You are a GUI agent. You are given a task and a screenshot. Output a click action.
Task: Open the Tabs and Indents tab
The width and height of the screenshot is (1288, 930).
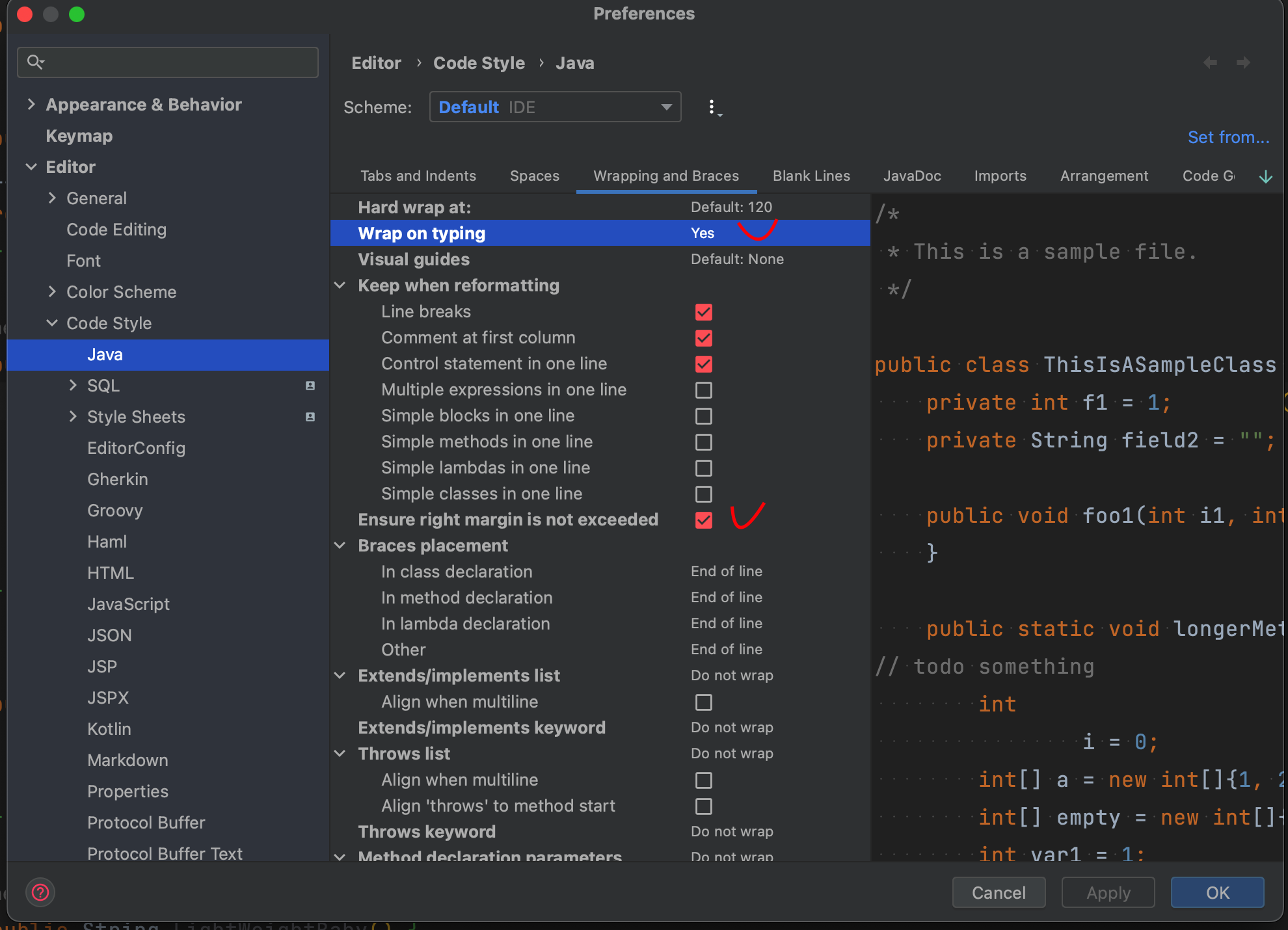pos(418,176)
